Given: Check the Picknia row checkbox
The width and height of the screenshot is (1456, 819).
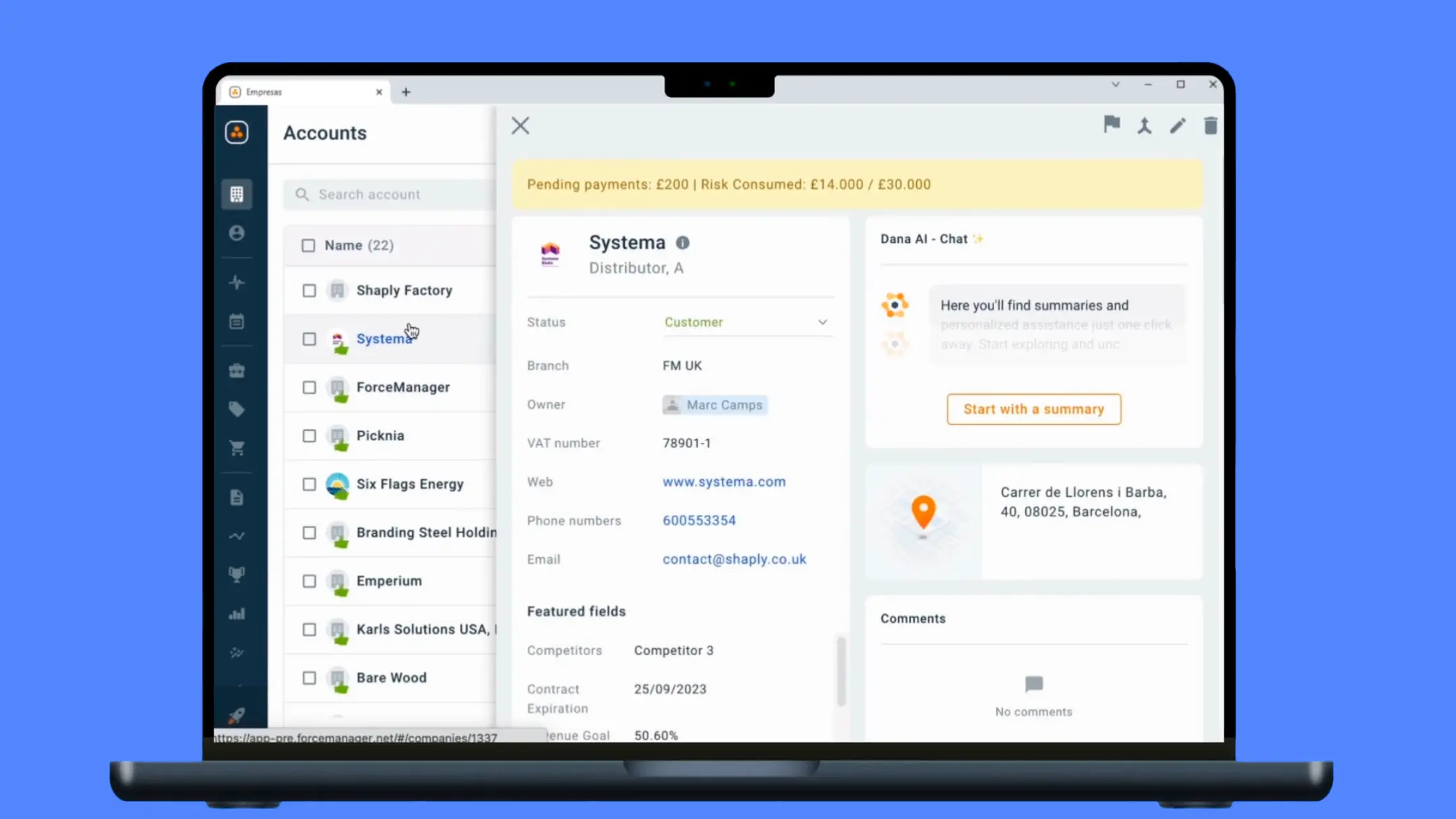Looking at the screenshot, I should 309,436.
